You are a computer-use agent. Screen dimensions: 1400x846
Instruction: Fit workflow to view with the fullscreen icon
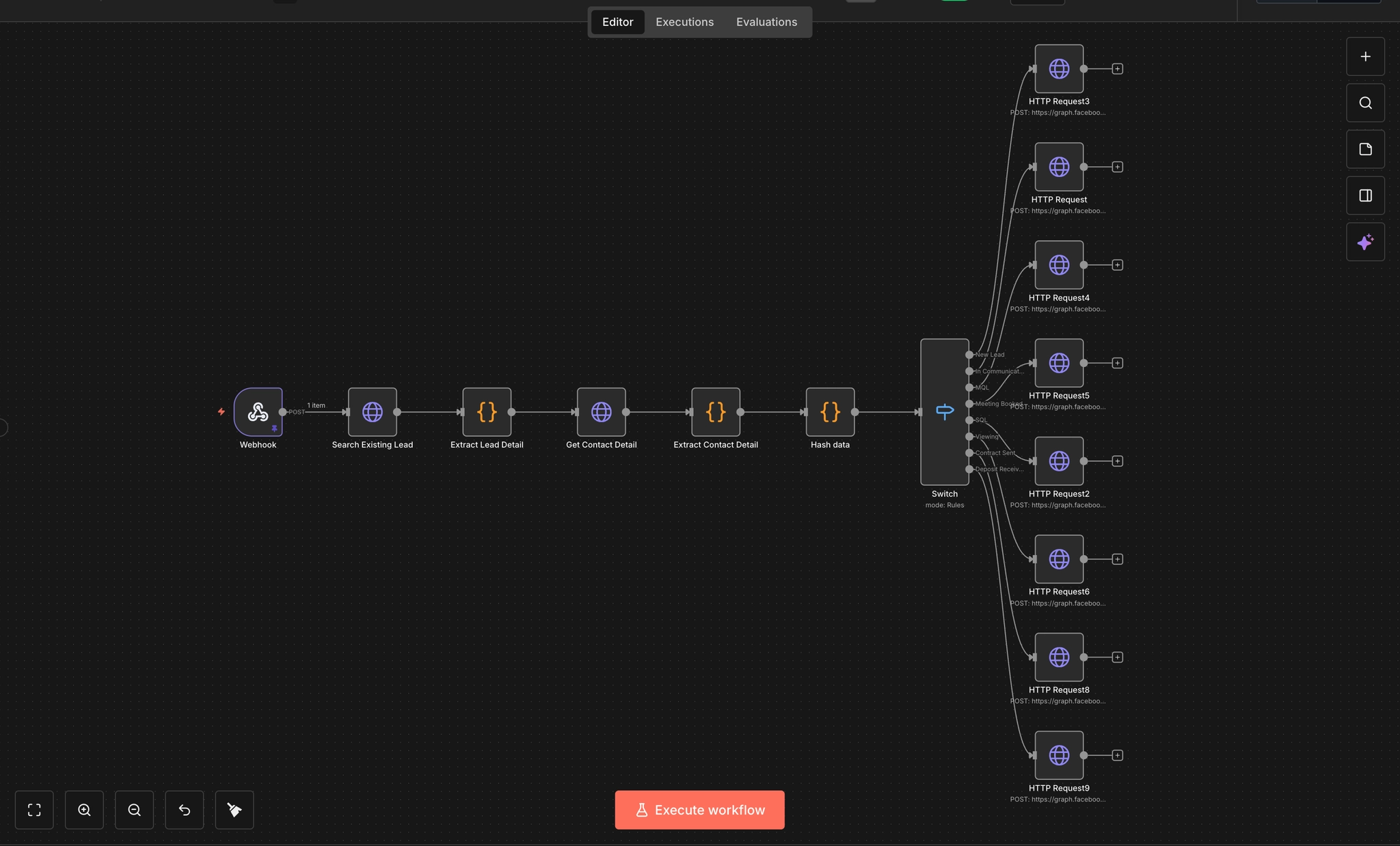[x=34, y=810]
